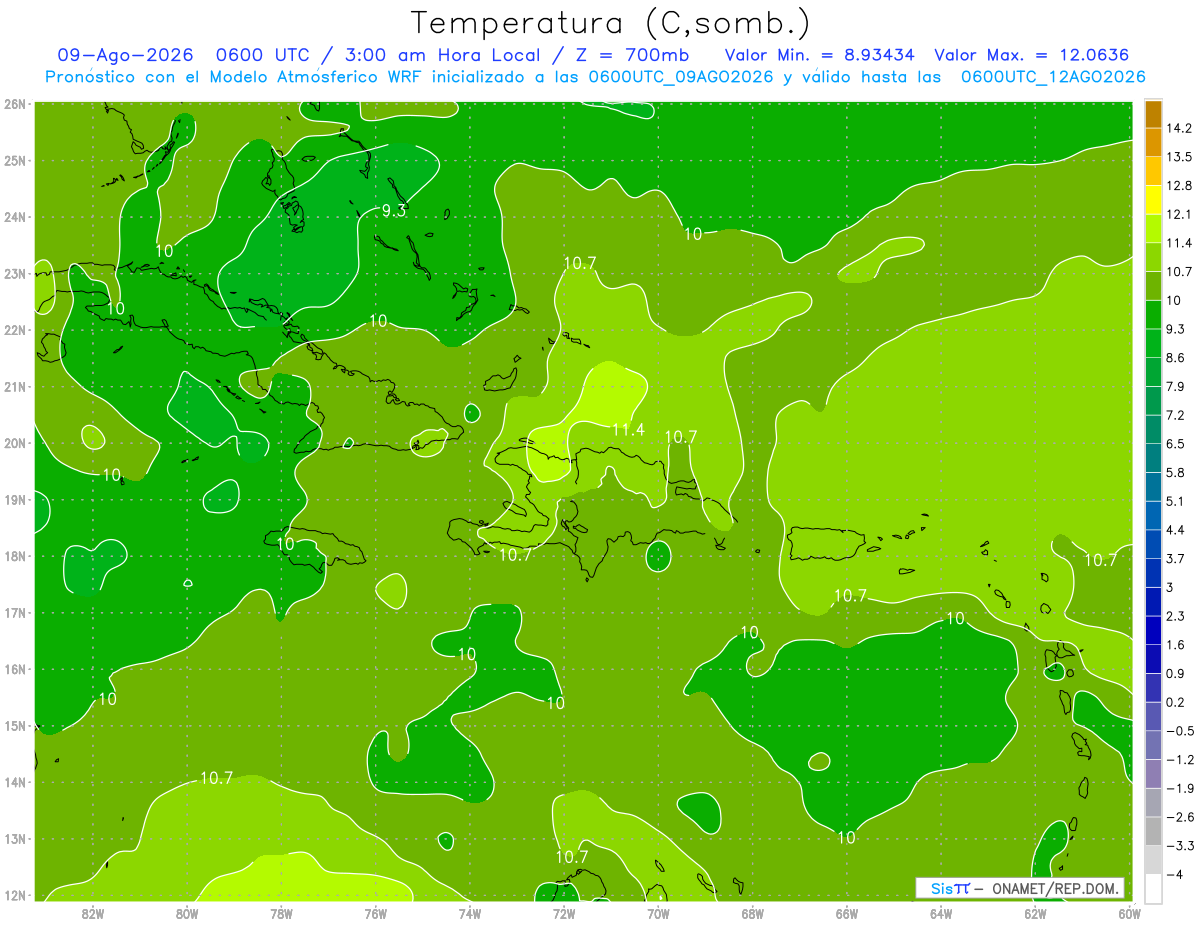Click the '0600UTC_09AGO2026' initialization time
The width and height of the screenshot is (1200, 927).
pos(680,77)
